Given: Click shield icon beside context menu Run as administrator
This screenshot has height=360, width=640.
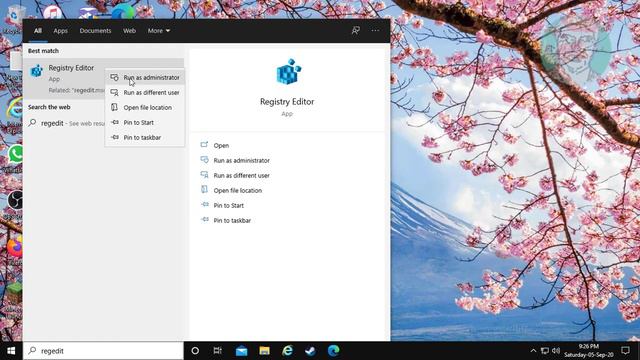Looking at the screenshot, I should click(115, 77).
